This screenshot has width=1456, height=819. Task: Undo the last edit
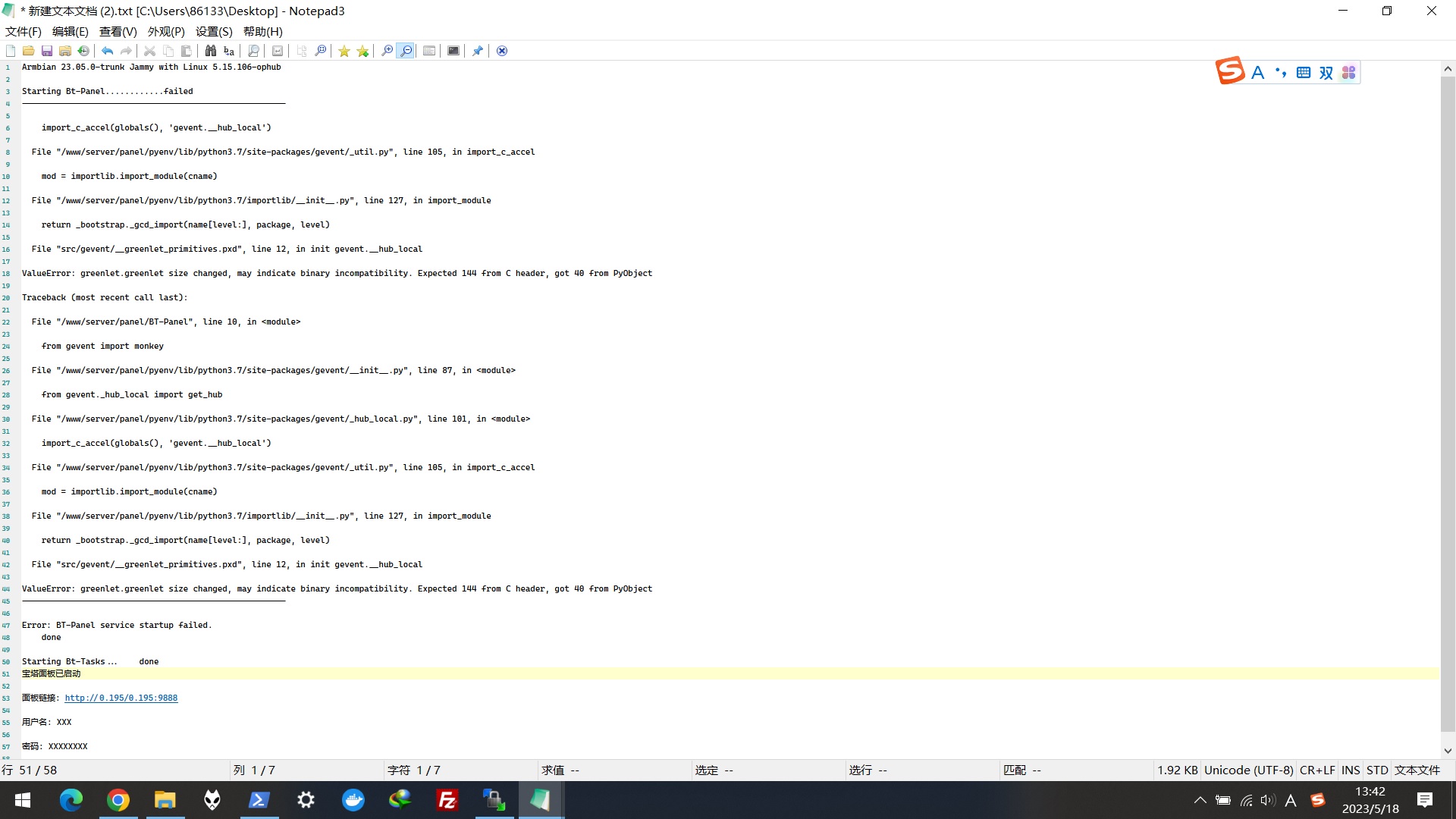click(x=108, y=51)
